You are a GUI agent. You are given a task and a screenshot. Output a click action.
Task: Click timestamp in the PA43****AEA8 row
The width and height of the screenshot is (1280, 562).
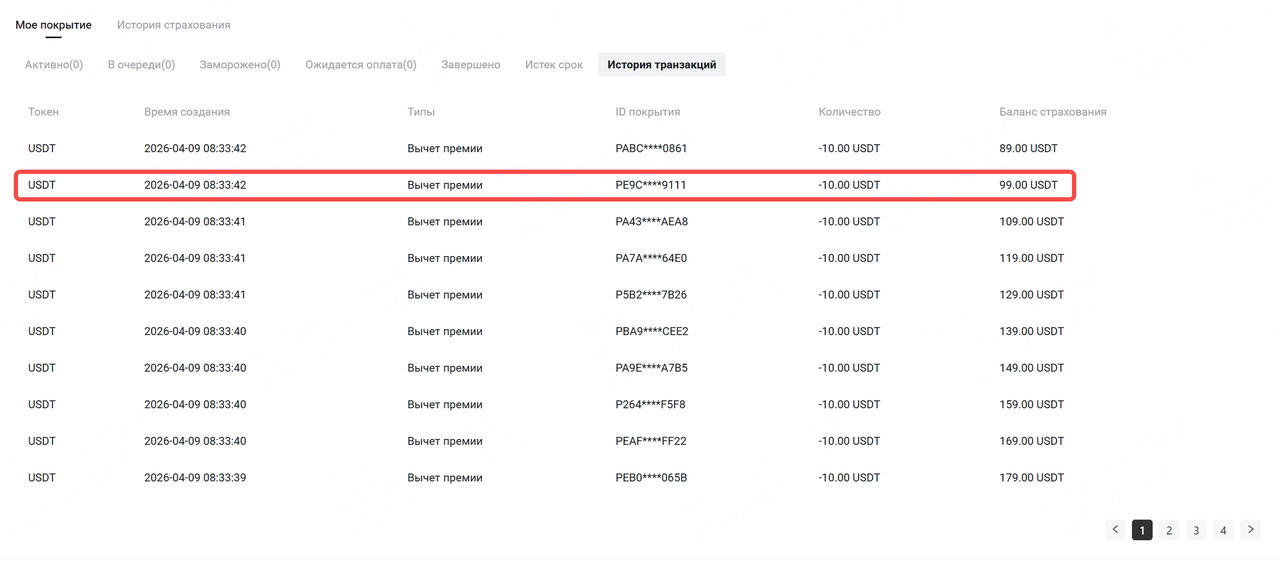pyautogui.click(x=195, y=221)
